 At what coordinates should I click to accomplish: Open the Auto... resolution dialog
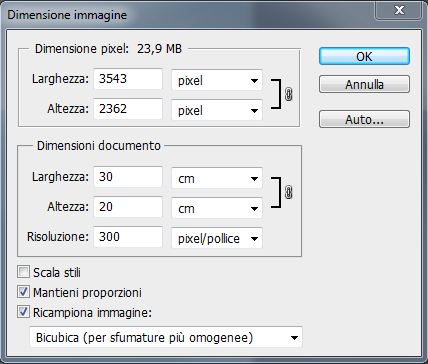coord(364,119)
